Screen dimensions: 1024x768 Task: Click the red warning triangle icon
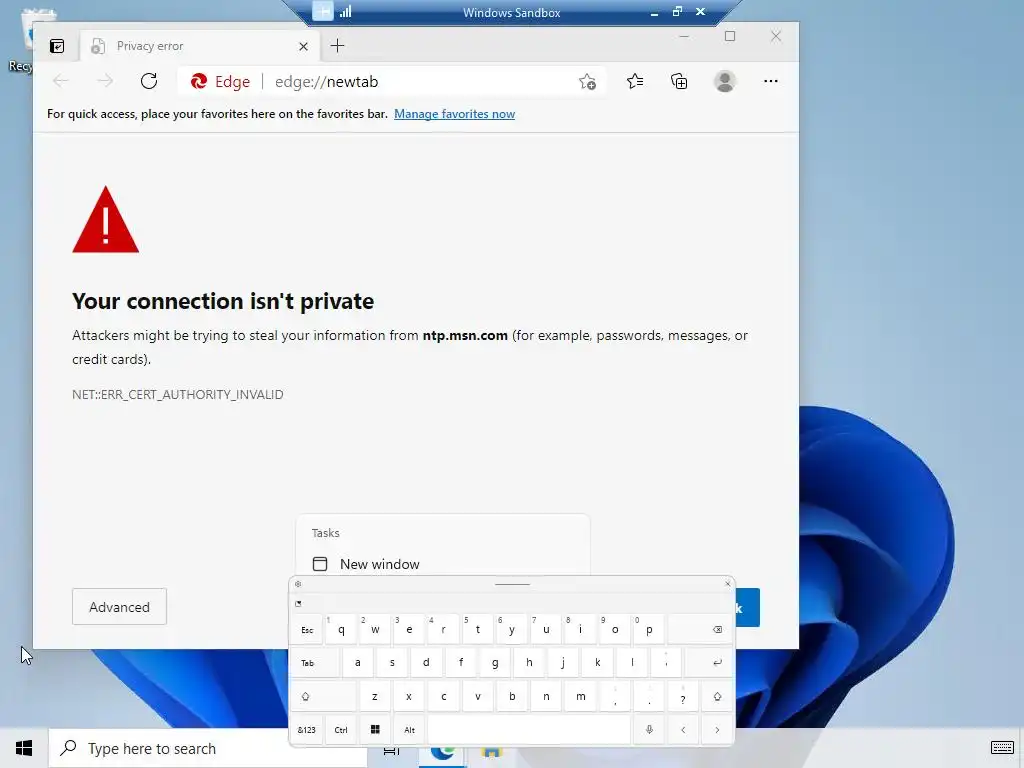(106, 219)
